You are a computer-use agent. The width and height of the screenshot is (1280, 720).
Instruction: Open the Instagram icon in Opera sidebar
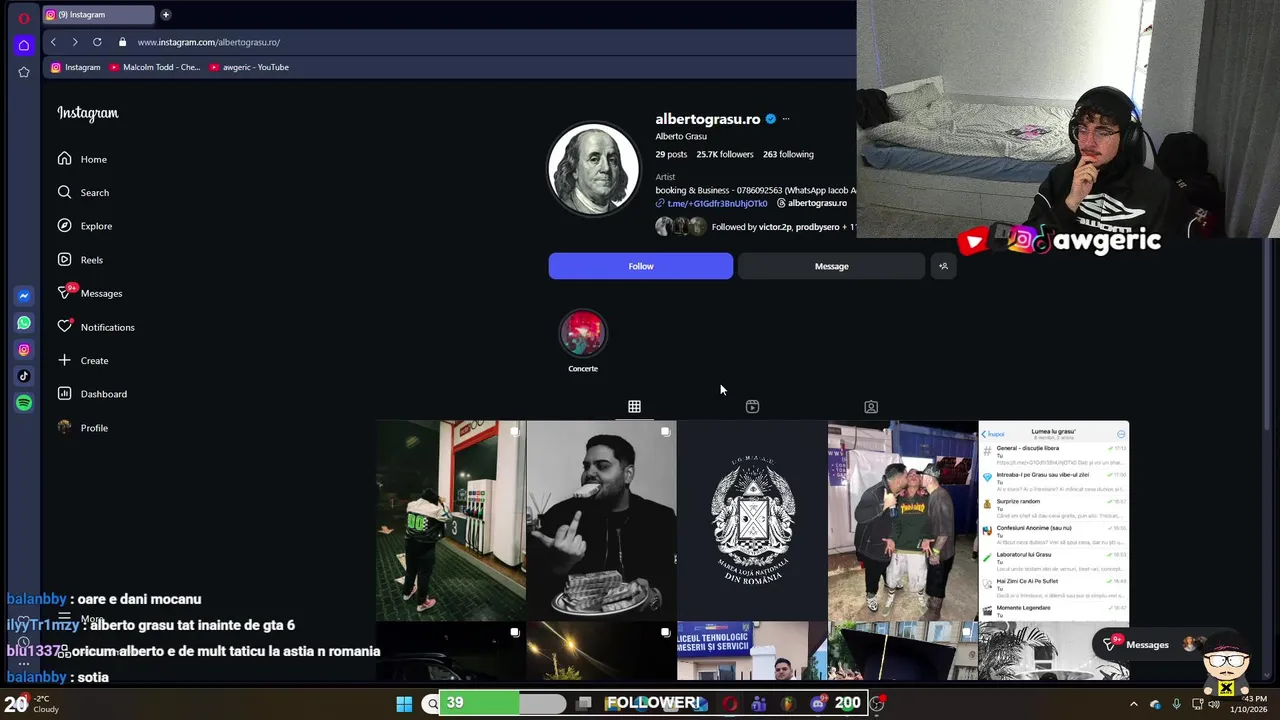24,350
